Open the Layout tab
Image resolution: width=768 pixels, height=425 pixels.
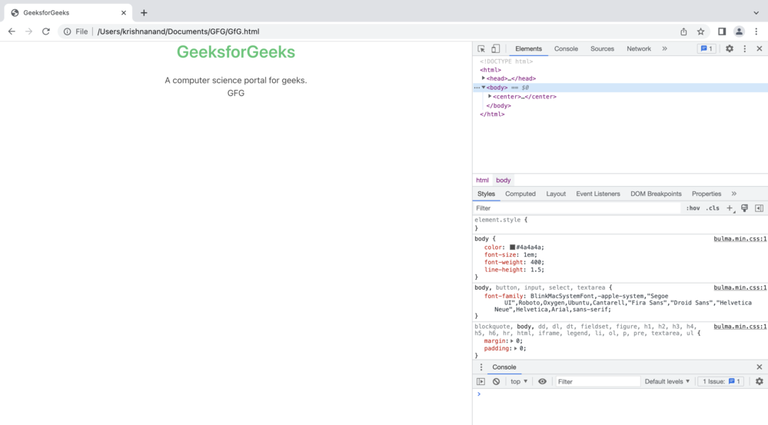point(556,194)
